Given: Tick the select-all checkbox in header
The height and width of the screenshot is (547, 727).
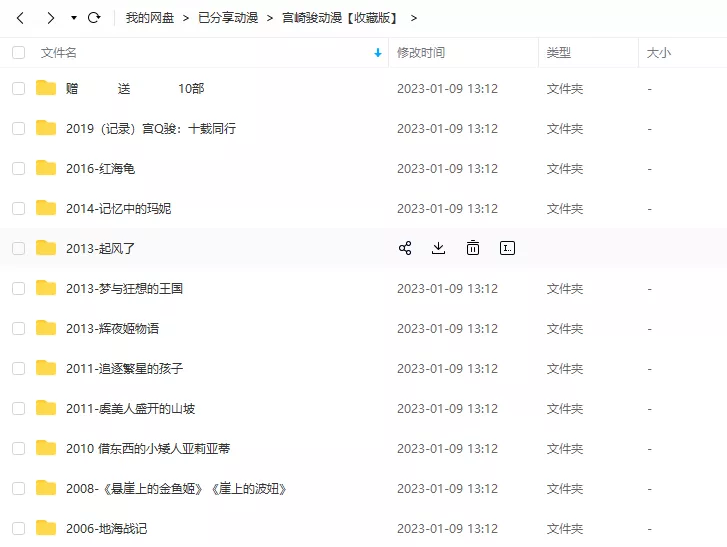Looking at the screenshot, I should tap(19, 52).
